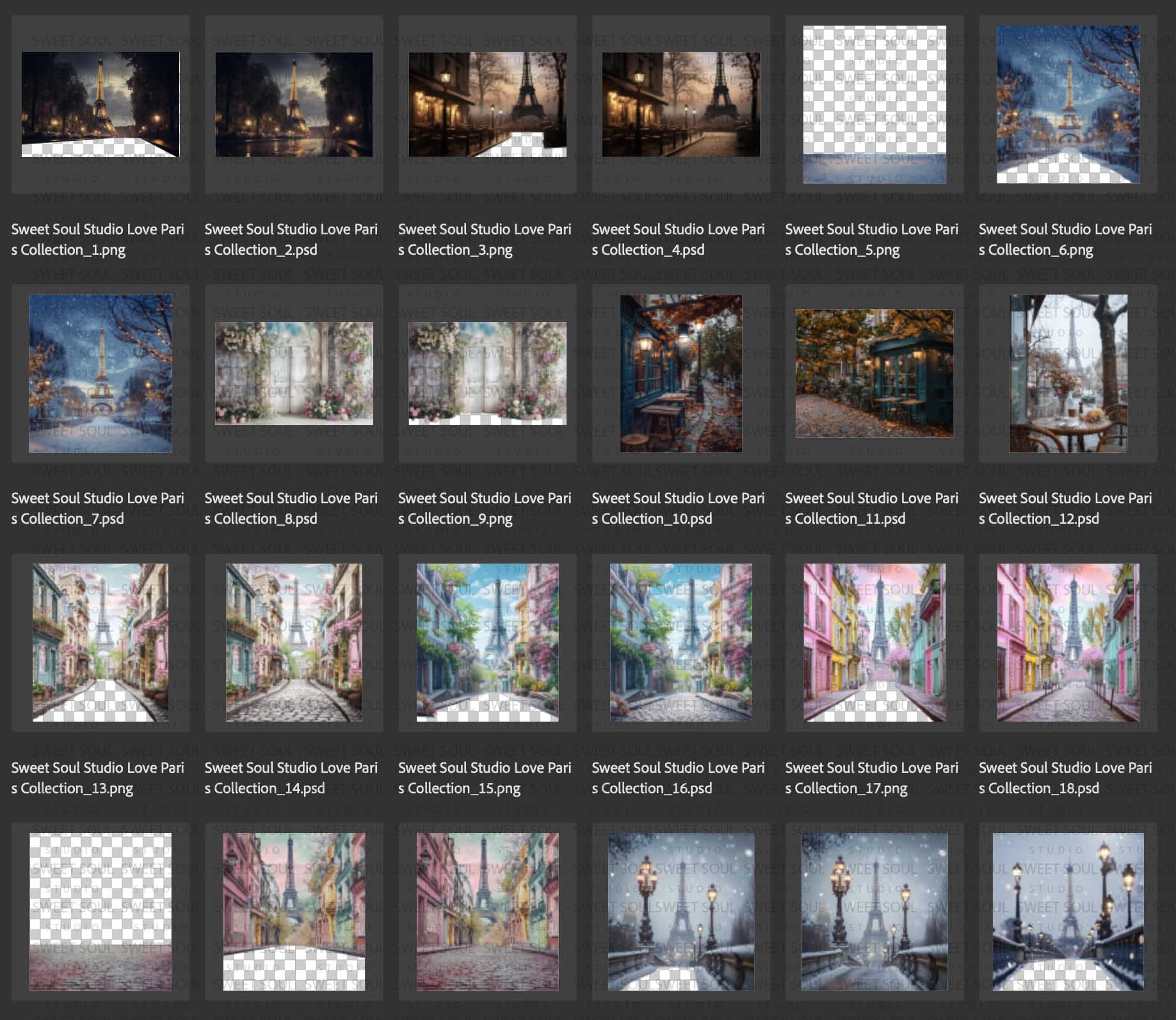Select the Collection_7.psd winter night thumbnail
Screen dimensions: 1176x1020
(101, 374)
